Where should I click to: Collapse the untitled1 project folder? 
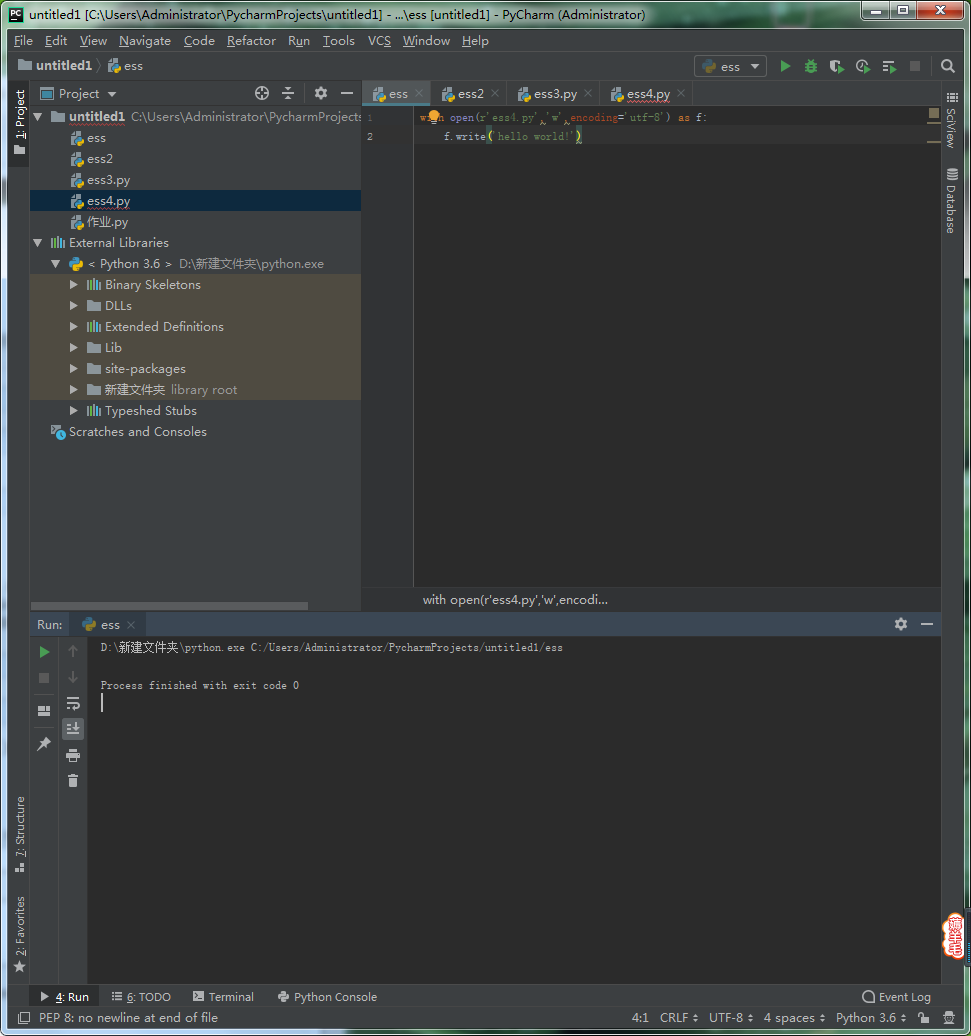(x=38, y=117)
